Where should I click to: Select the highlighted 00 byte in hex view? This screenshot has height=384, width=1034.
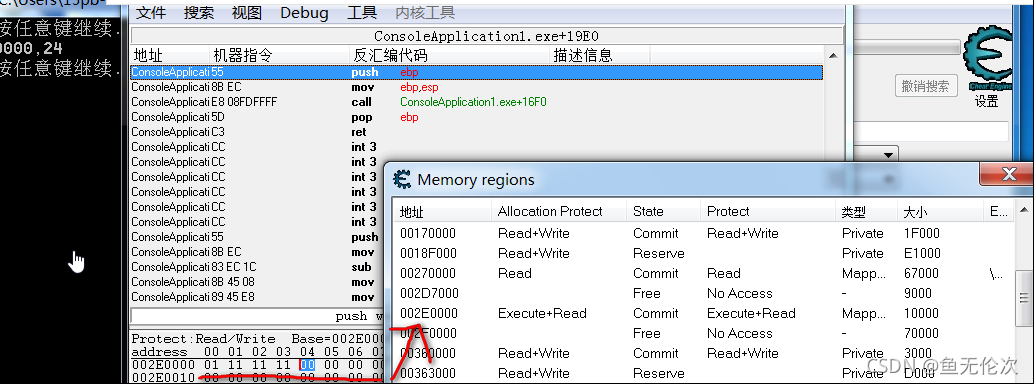(307, 364)
